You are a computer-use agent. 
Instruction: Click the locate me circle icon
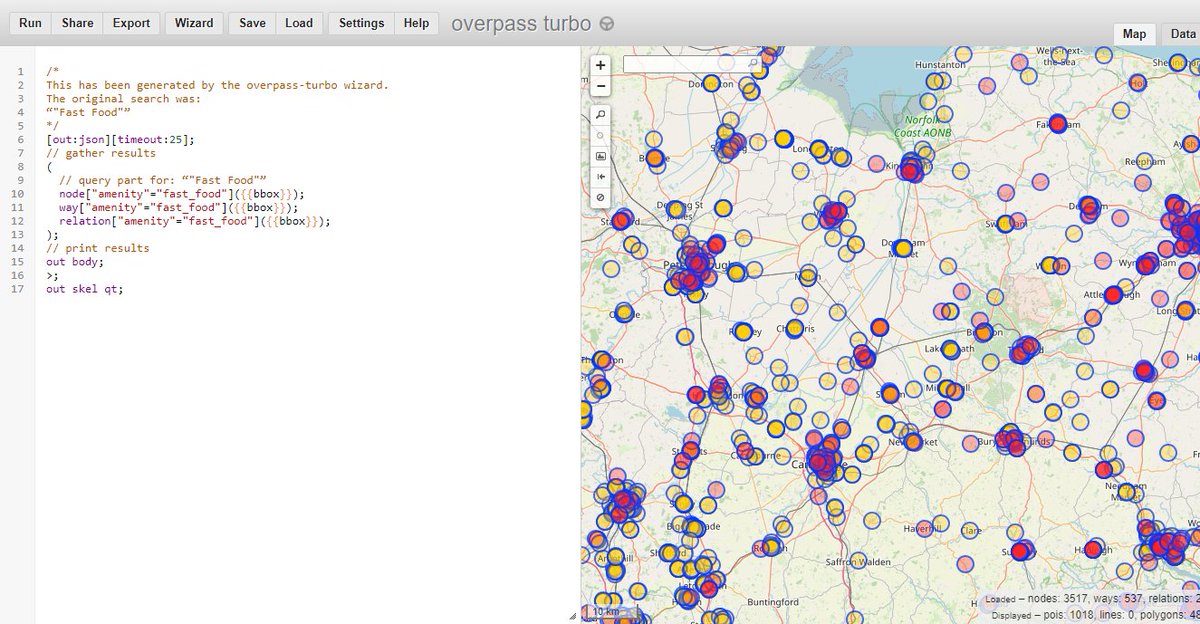(600, 135)
